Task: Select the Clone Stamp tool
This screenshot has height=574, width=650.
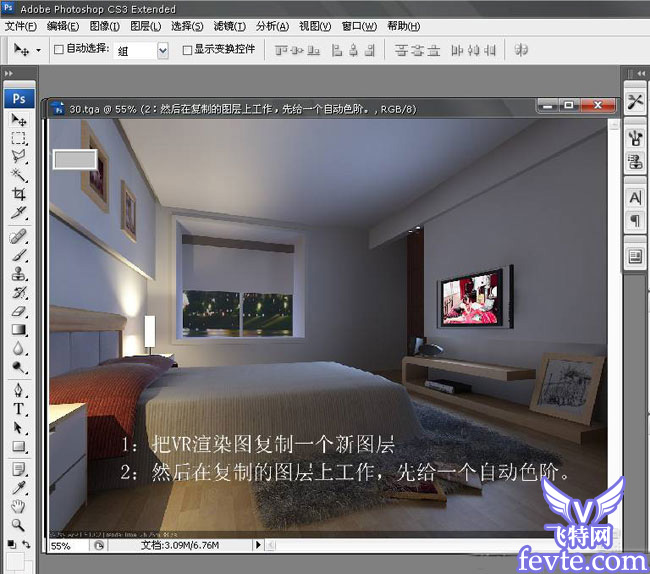Action: (18, 274)
